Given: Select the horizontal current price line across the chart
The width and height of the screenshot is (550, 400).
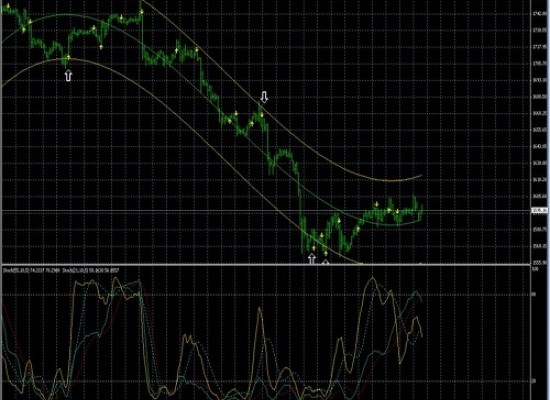Looking at the screenshot, I should coord(266,211).
